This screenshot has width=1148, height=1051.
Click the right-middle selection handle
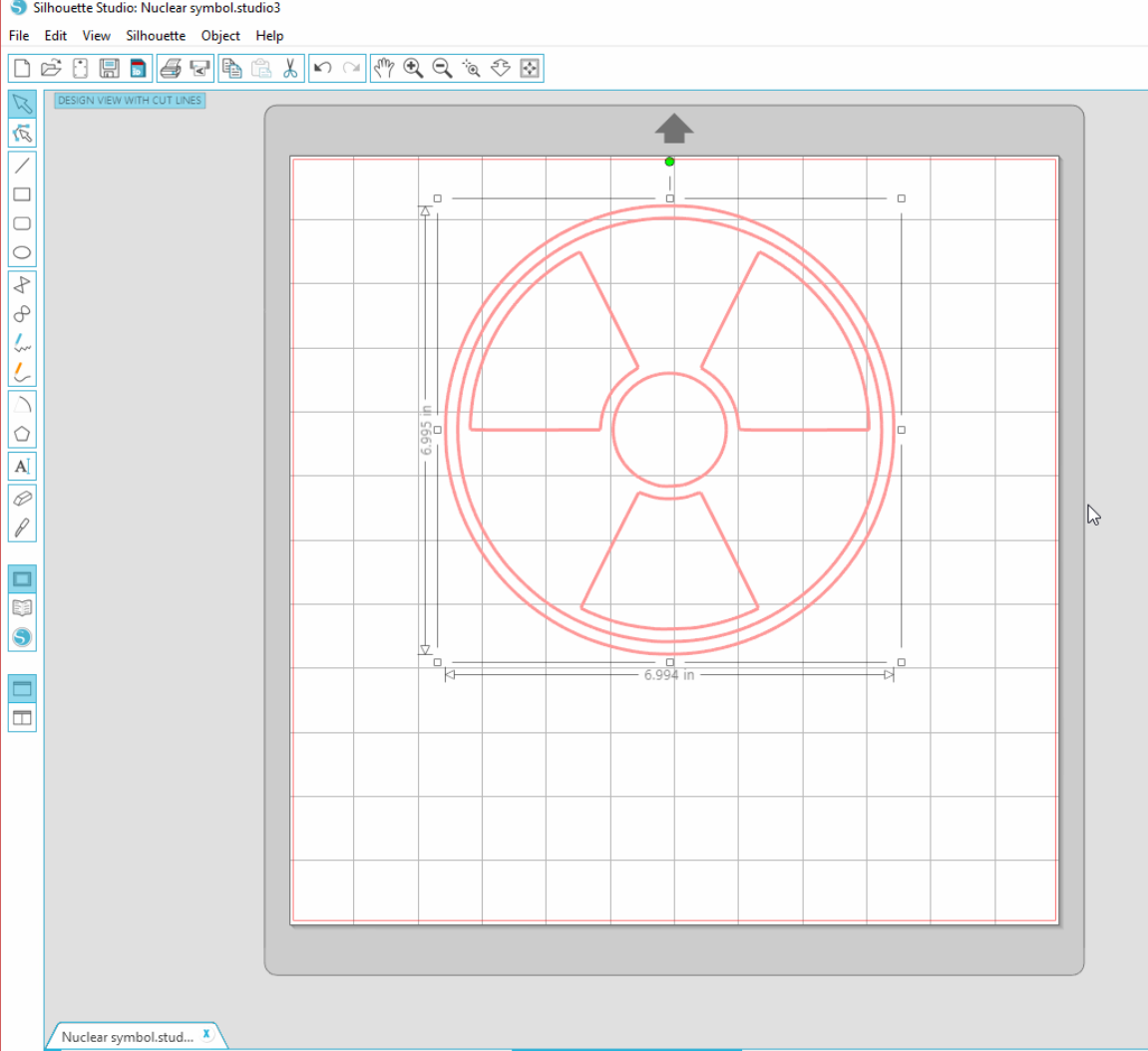pos(902,431)
